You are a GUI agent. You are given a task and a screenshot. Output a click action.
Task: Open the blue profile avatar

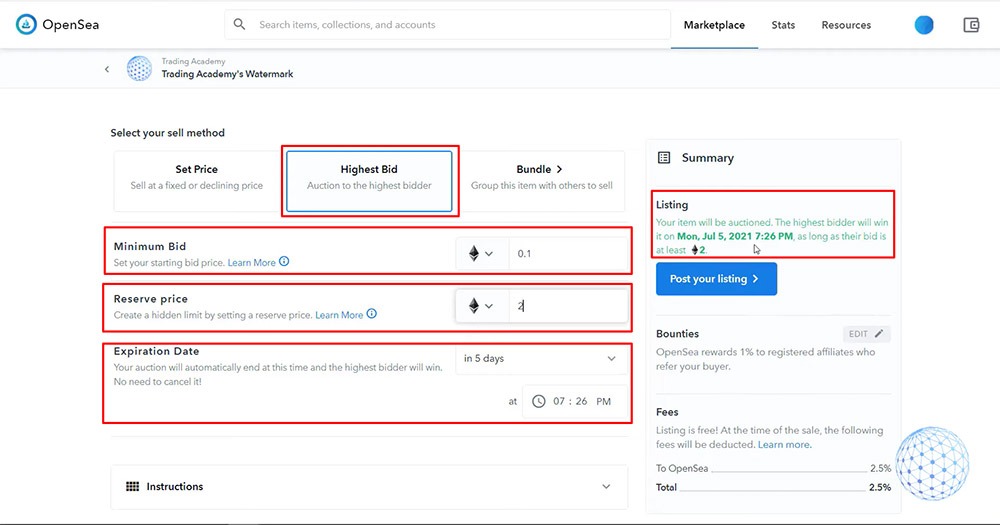point(924,25)
